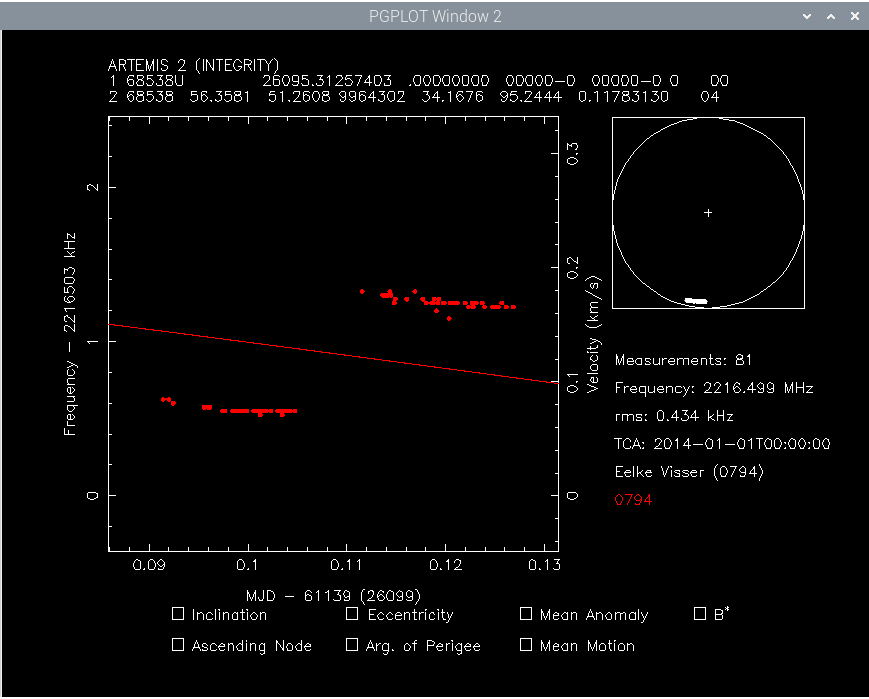Check the Mean Anomaly box
Image resolution: width=869 pixels, height=699 pixels.
point(526,614)
